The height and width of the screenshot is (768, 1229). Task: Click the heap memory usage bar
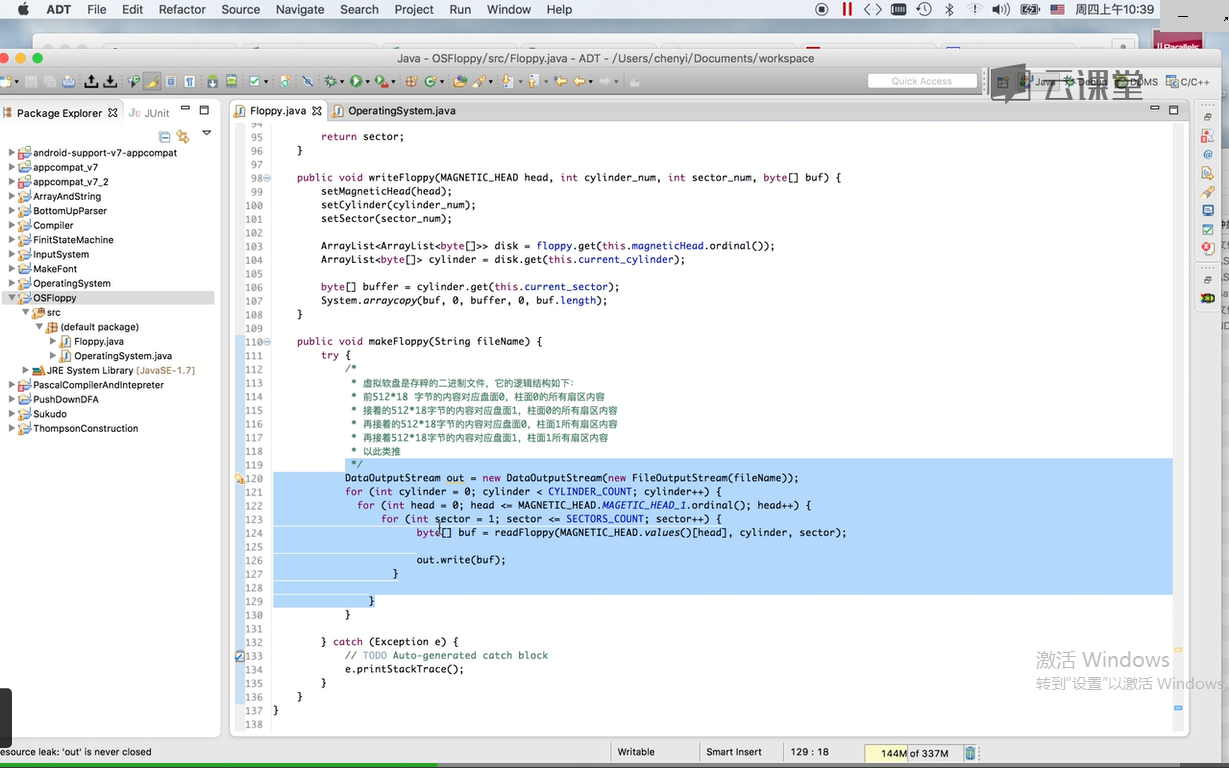coord(913,753)
